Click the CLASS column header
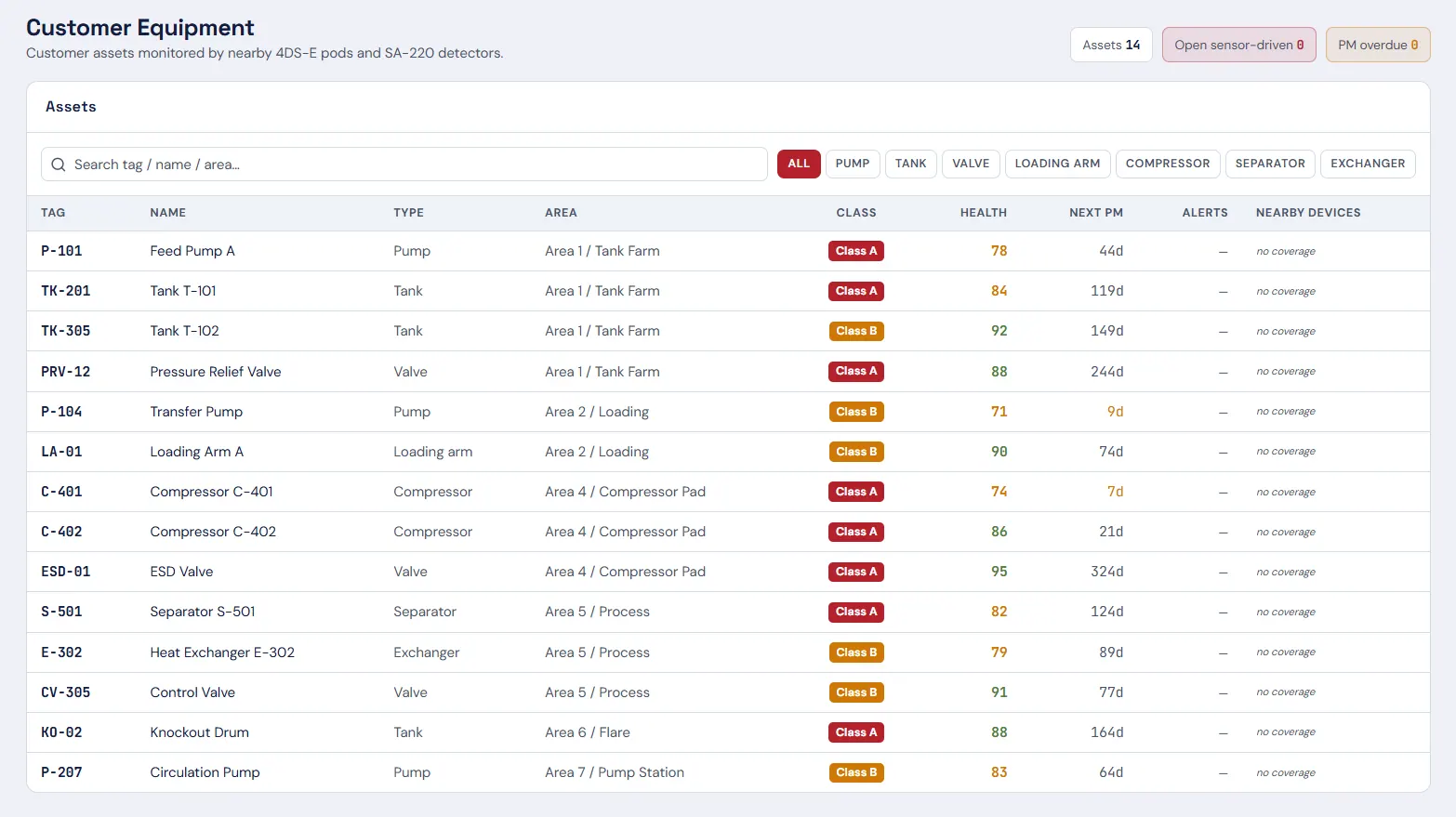The image size is (1456, 817). point(856,213)
